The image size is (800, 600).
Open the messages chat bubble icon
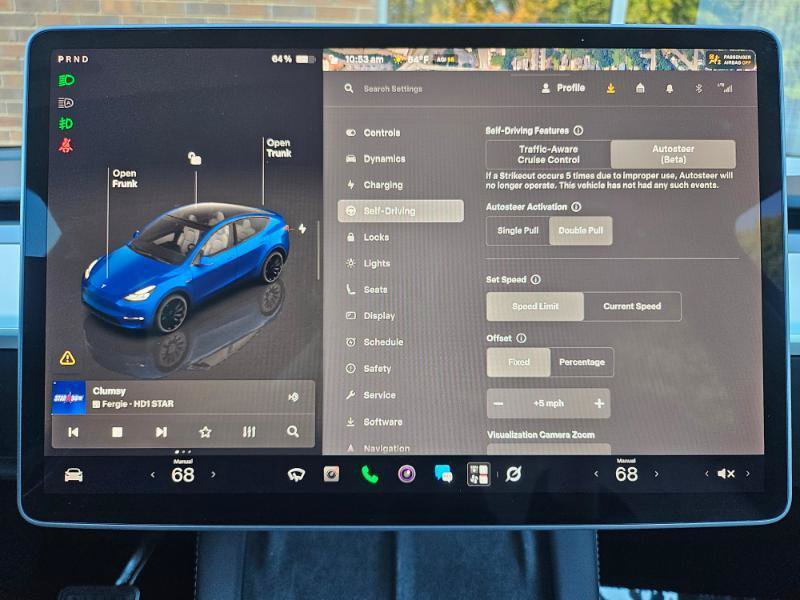443,474
